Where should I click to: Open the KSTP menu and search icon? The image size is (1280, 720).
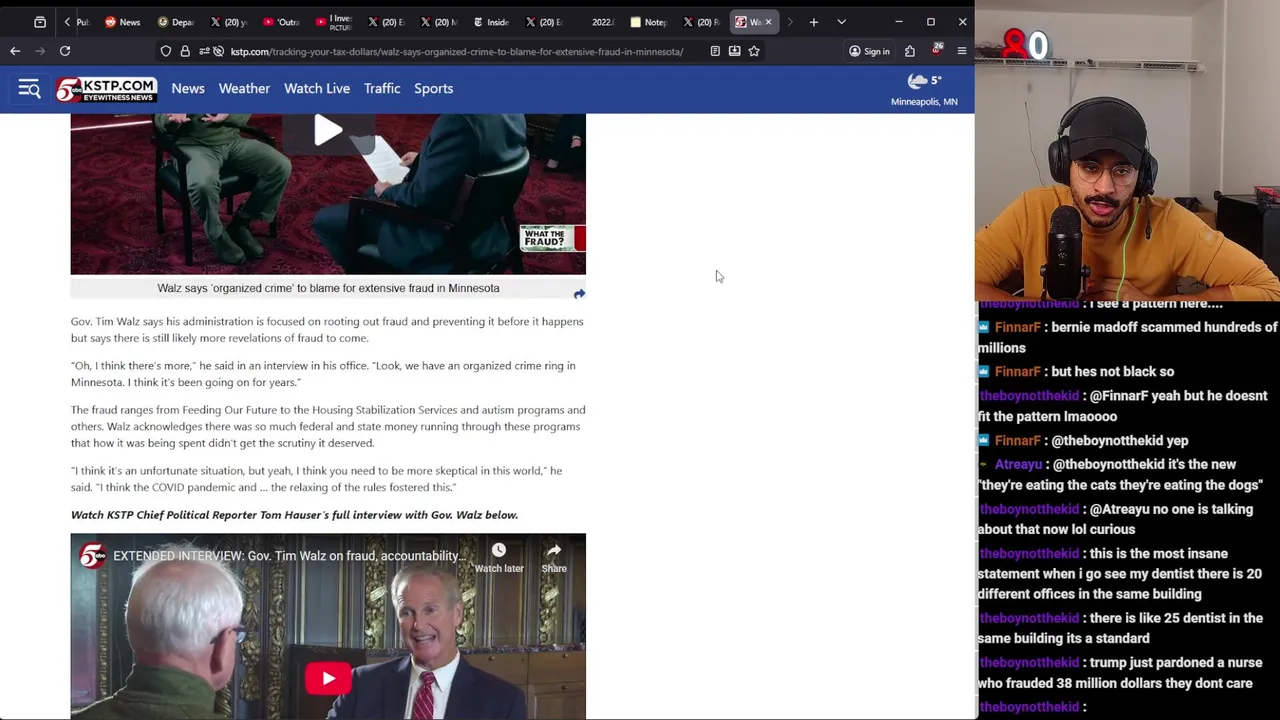(x=29, y=89)
